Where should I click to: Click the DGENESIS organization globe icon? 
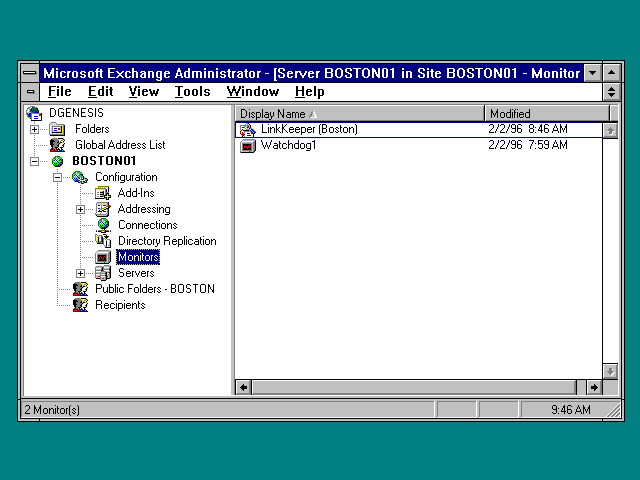point(34,113)
